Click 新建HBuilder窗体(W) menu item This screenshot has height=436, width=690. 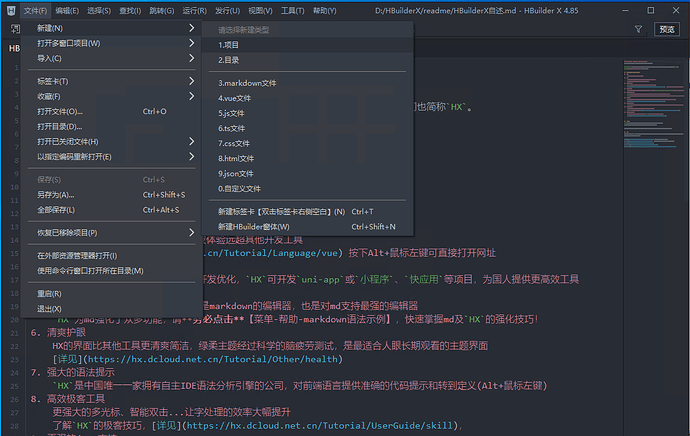point(281,227)
